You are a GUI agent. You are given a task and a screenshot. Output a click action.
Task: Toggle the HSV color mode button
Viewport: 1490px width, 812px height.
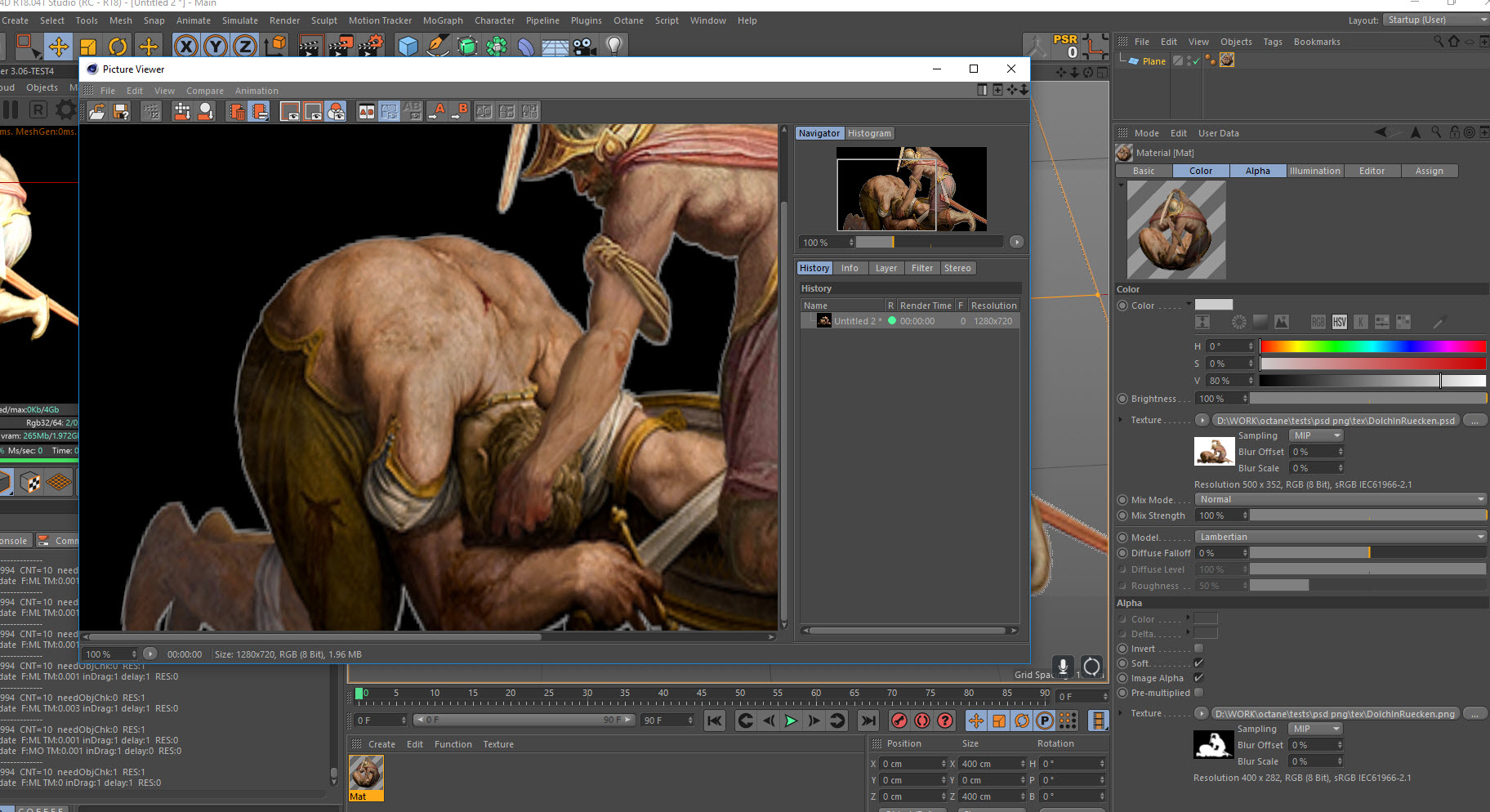click(1340, 322)
